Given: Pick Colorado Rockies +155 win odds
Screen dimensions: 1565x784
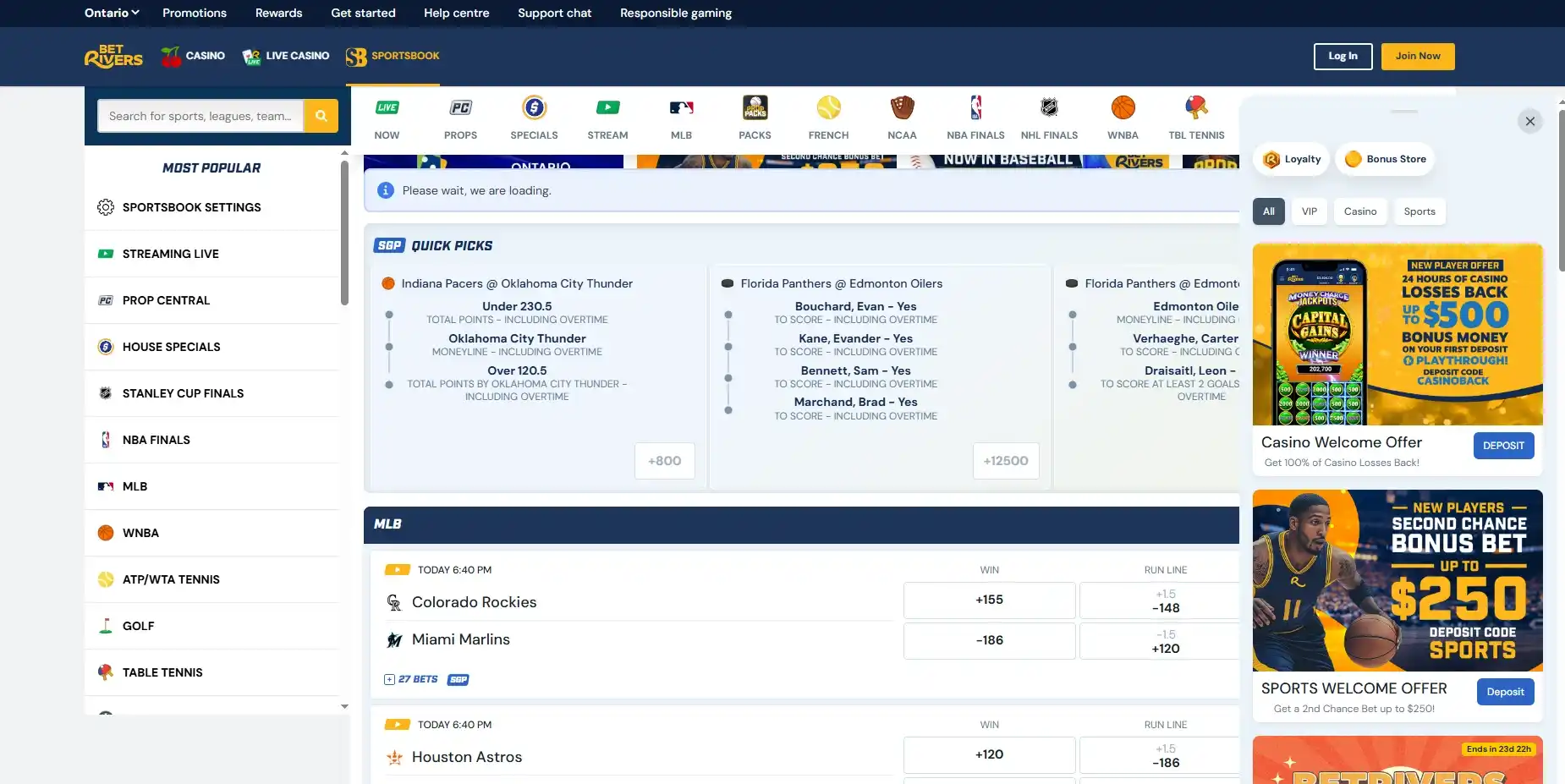Looking at the screenshot, I should [x=989, y=600].
